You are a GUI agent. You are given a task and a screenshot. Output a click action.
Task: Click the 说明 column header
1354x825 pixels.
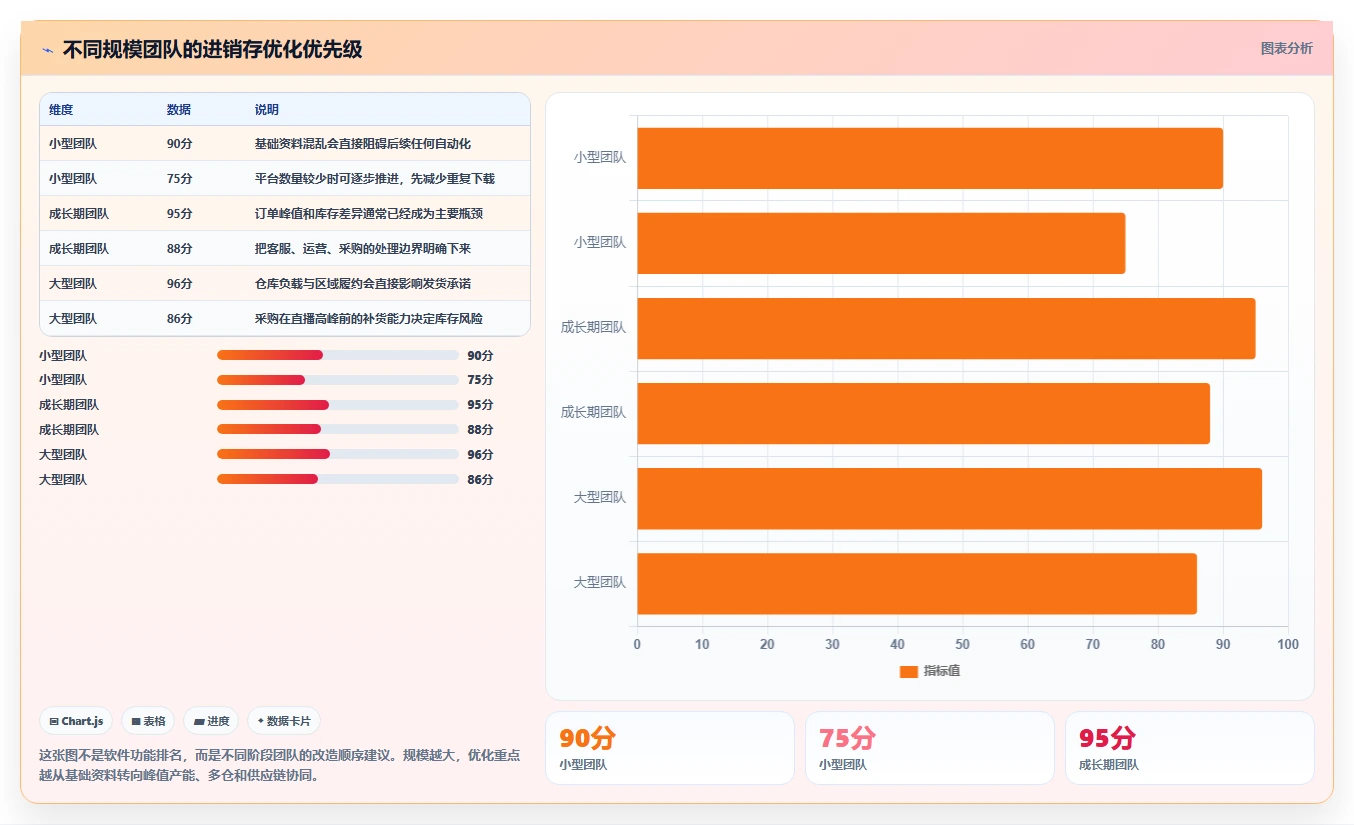coord(267,110)
